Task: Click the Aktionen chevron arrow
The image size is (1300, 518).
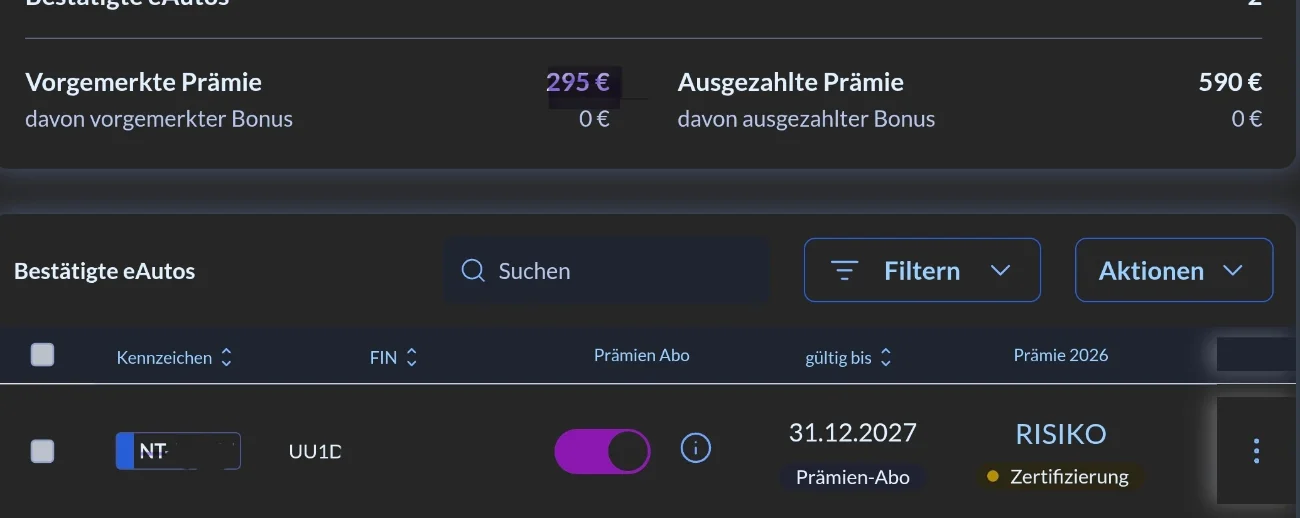Action: pyautogui.click(x=1232, y=271)
